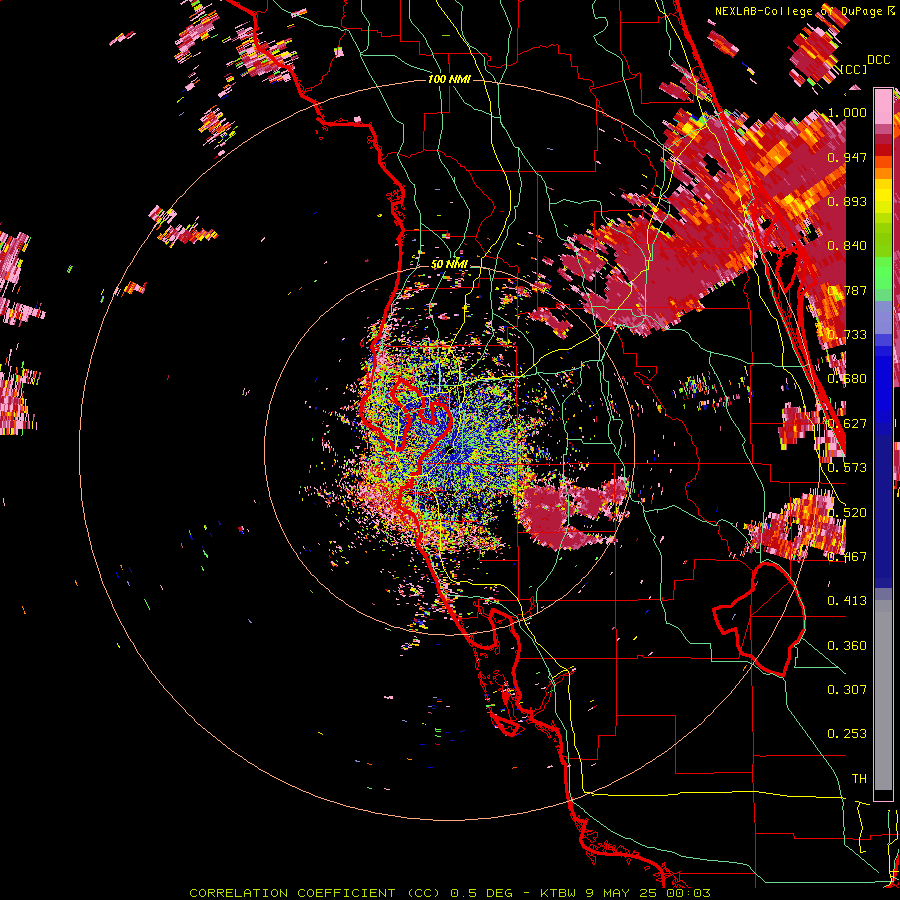Viewport: 900px width, 900px height.
Task: Click the 0.307 color scale value
Action: (x=847, y=690)
